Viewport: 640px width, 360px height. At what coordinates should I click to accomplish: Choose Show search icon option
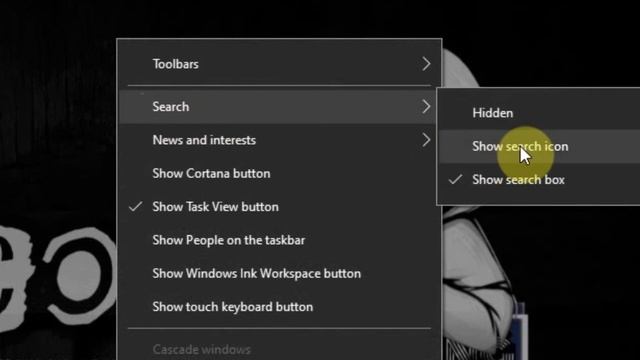click(539, 147)
